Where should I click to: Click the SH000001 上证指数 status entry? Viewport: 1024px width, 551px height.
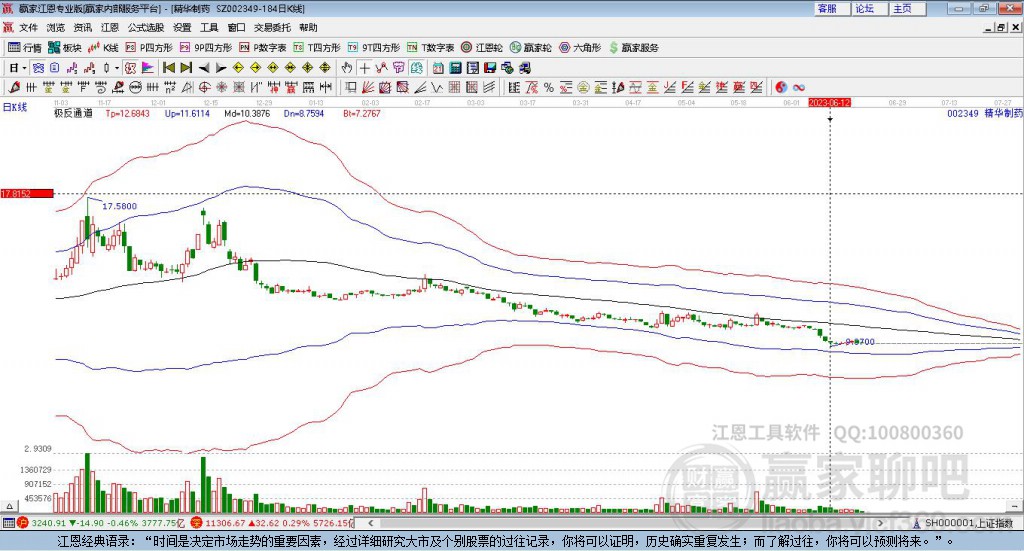pos(963,523)
